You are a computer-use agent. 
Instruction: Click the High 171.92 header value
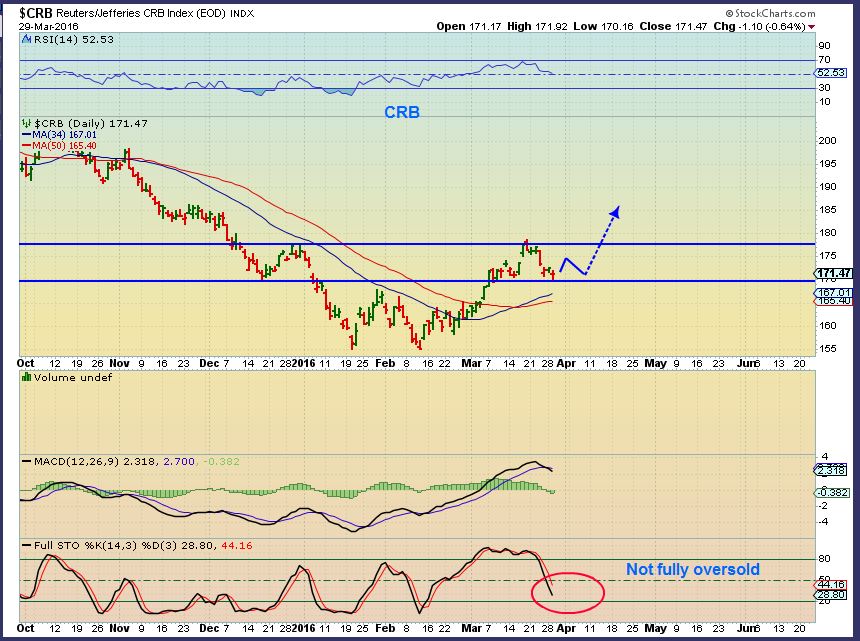point(537,26)
